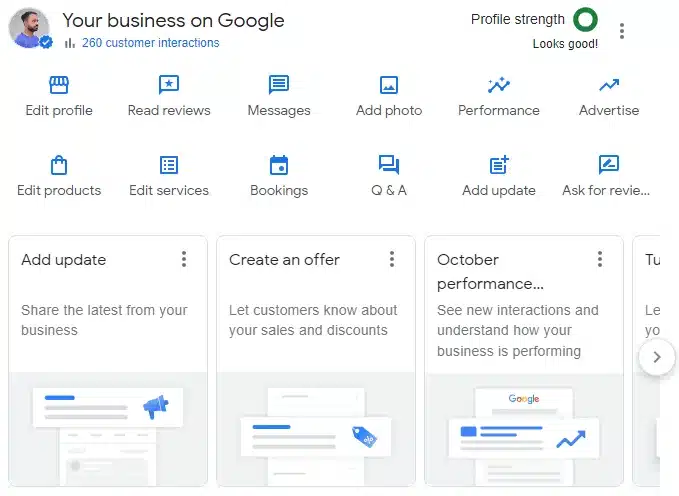The height and width of the screenshot is (496, 679).
Task: Select the Add photo icon
Action: click(x=389, y=85)
